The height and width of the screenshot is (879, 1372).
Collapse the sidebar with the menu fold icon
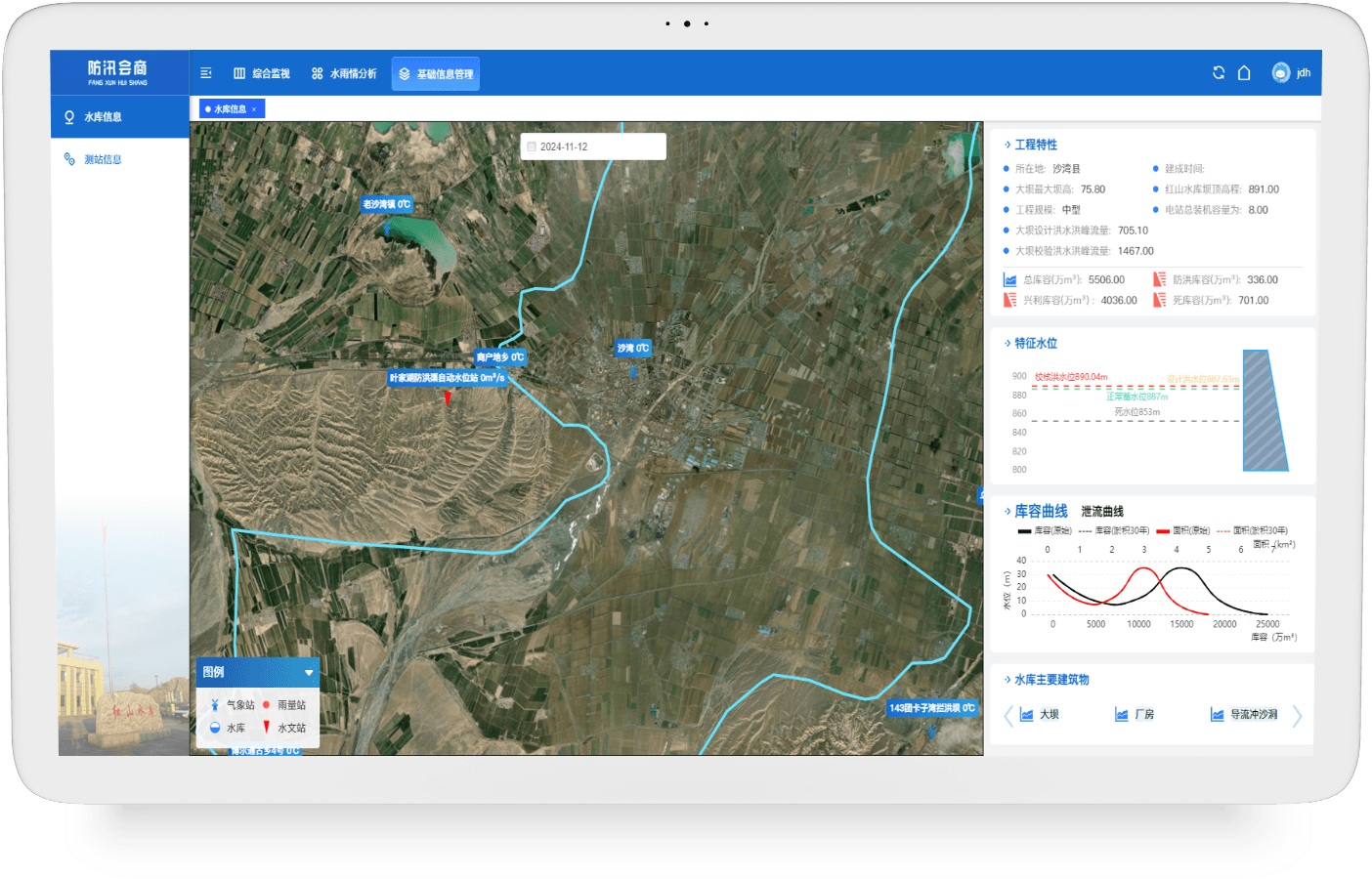coord(206,73)
